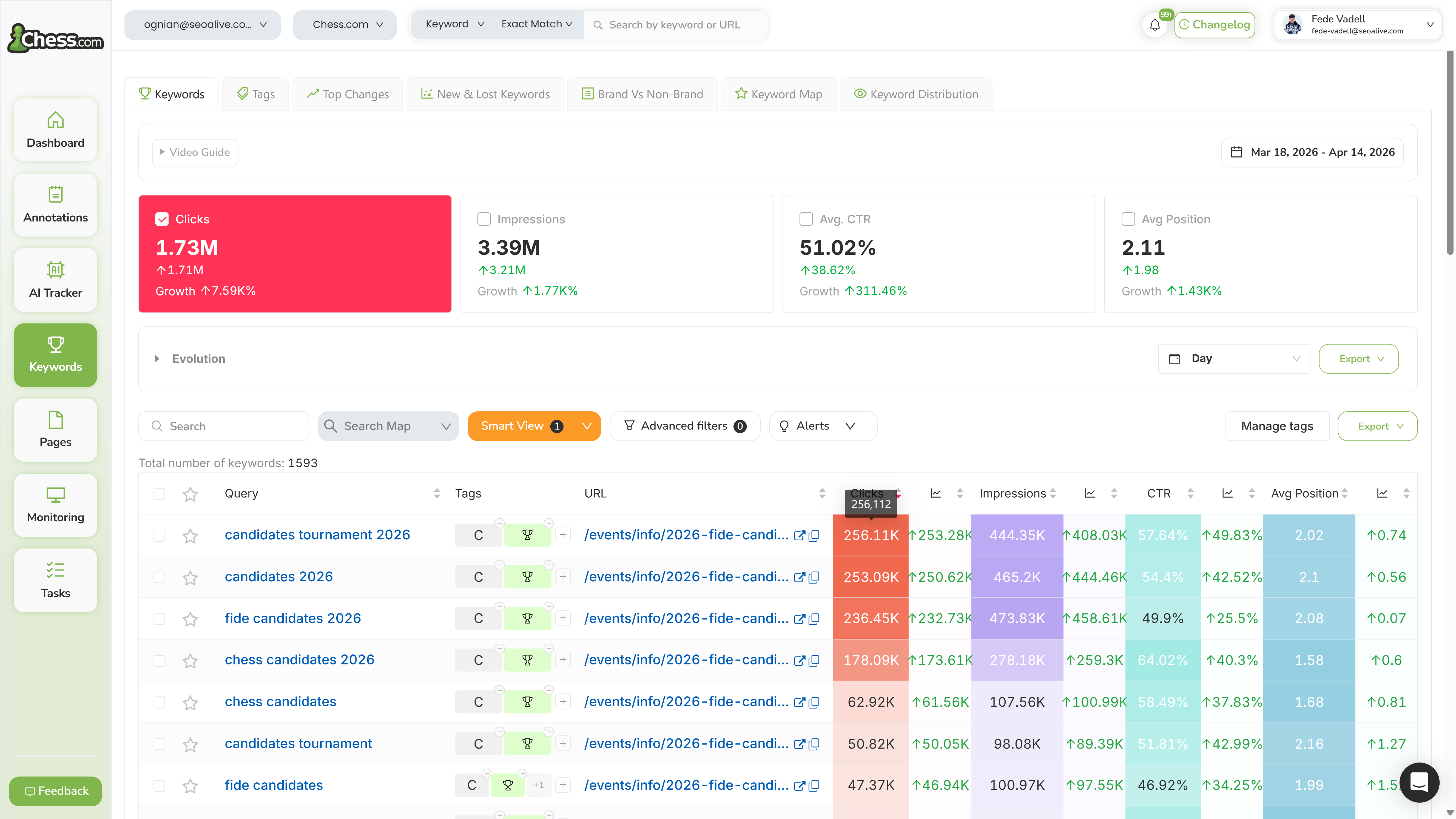Viewport: 1456px width, 819px height.
Task: Open AI Tracker in the sidebar
Action: (55, 280)
